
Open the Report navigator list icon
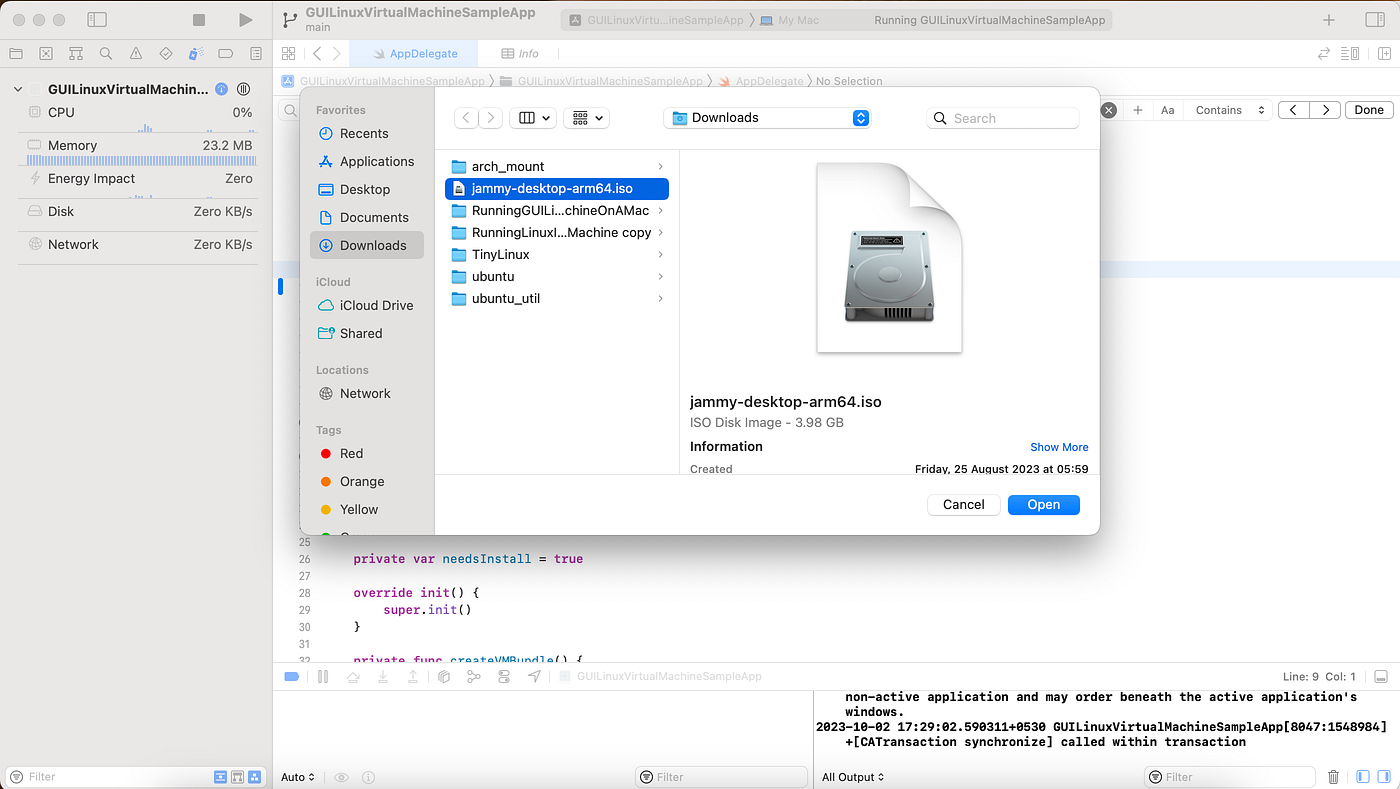[x=256, y=52]
